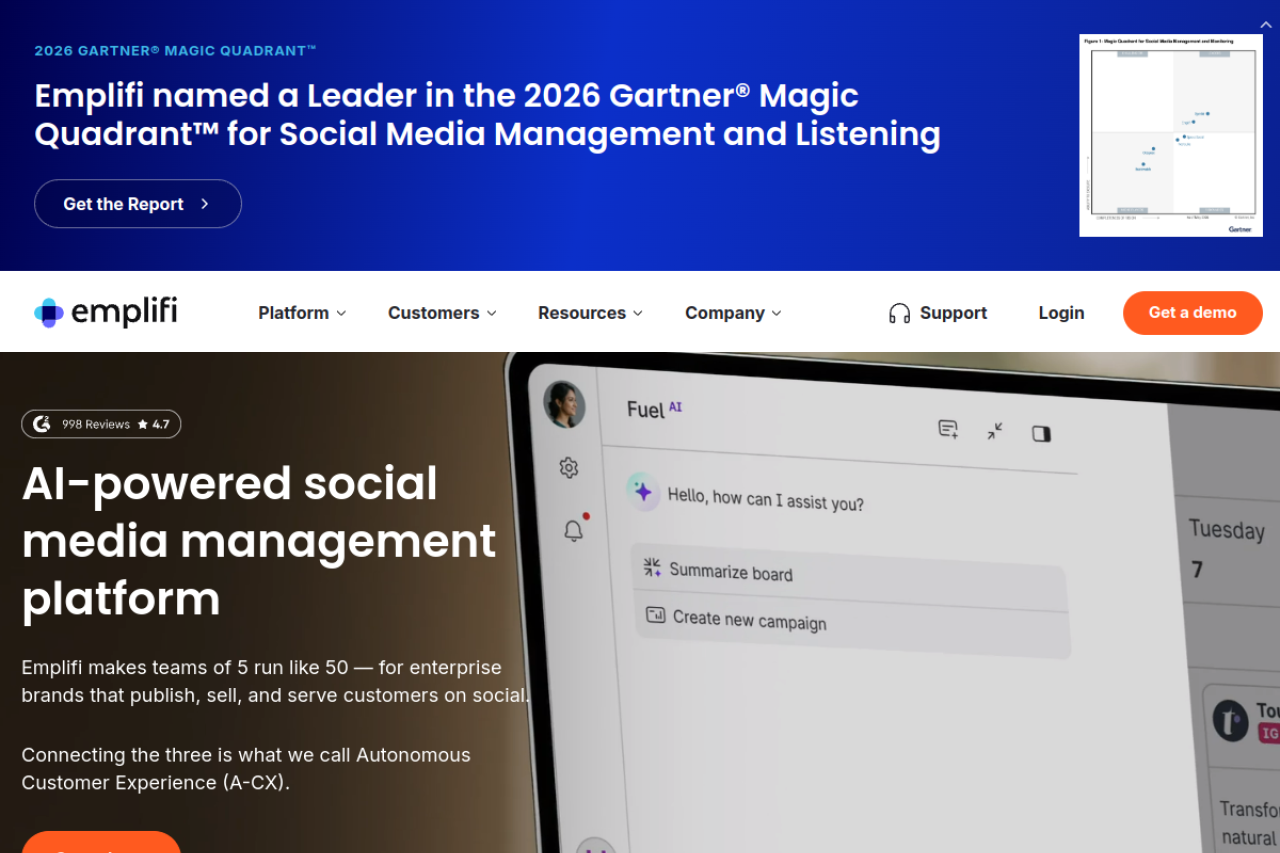Click the sparkle AI assistant icon
1280x853 pixels.
643,491
